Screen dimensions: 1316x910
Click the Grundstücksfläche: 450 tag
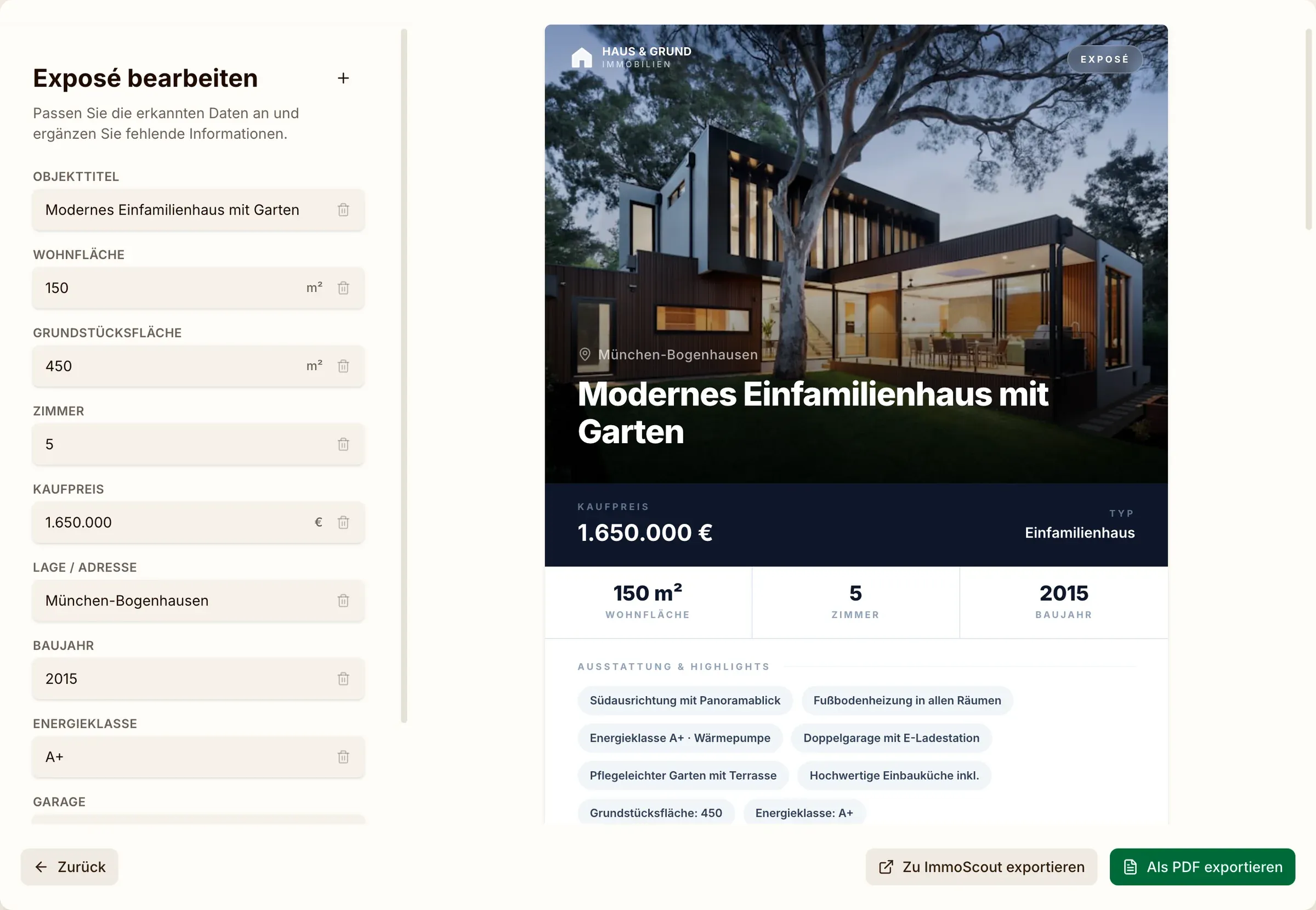point(656,813)
